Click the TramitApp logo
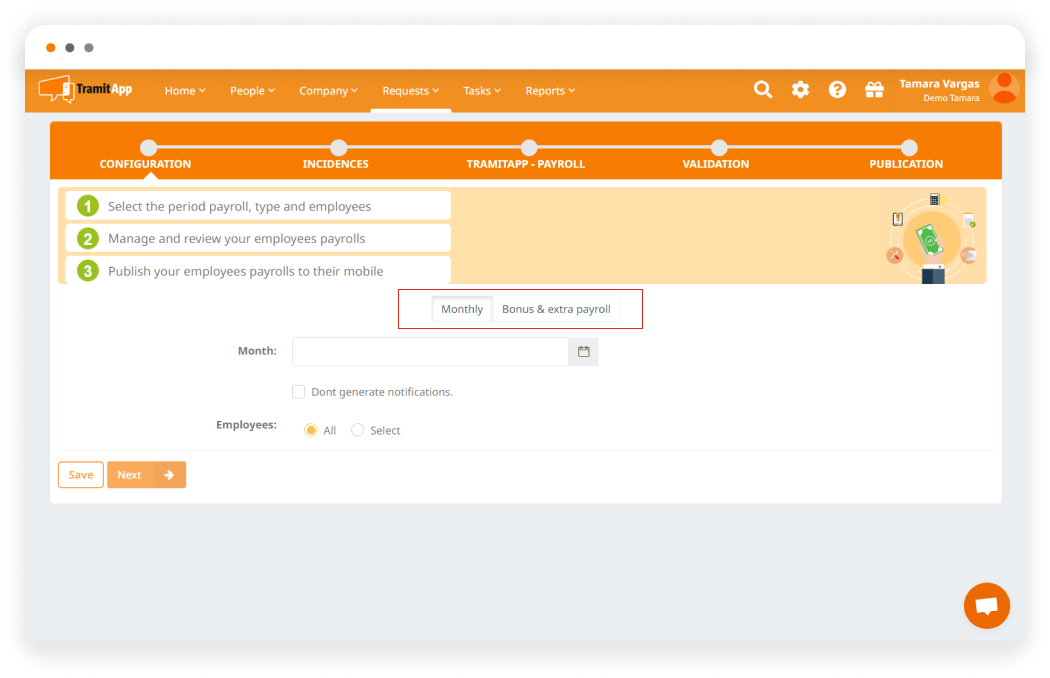Viewport: 1050px width, 678px height. click(85, 90)
